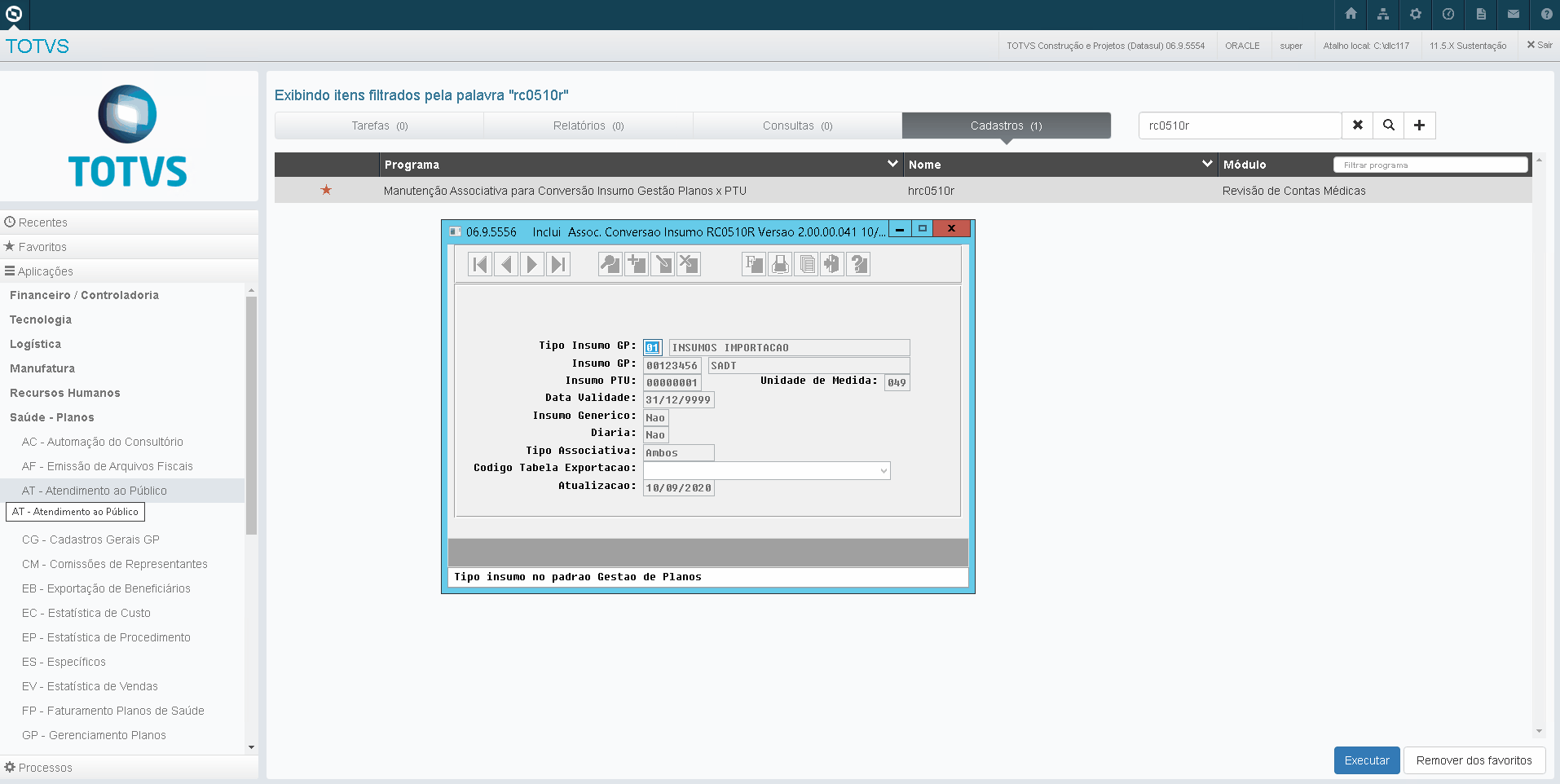
Task: Click the TOTVS circular logo at top-left corner
Action: [14, 14]
